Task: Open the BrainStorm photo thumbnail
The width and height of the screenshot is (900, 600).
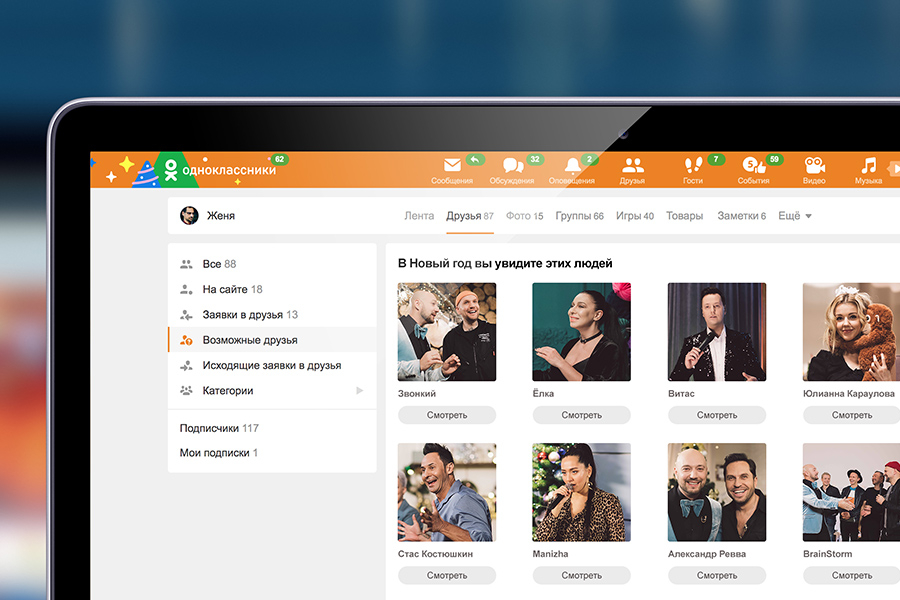Action: coord(852,492)
